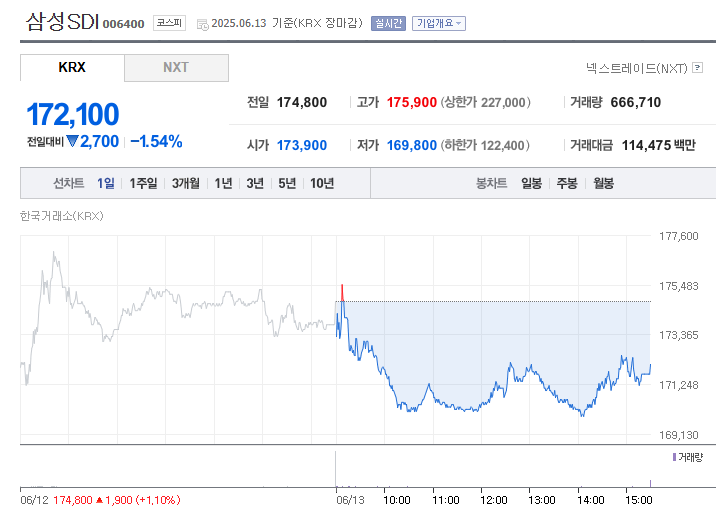Click the upper limit text 상한가 227,000
The height and width of the screenshot is (519, 716).
coord(485,102)
